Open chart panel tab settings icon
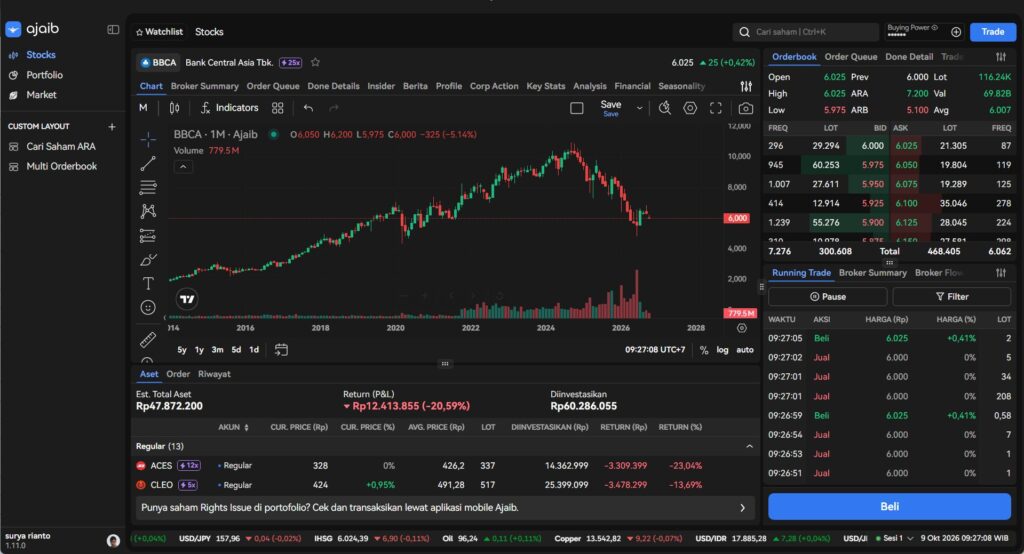Screen dimensions: 1024x554 [746, 86]
